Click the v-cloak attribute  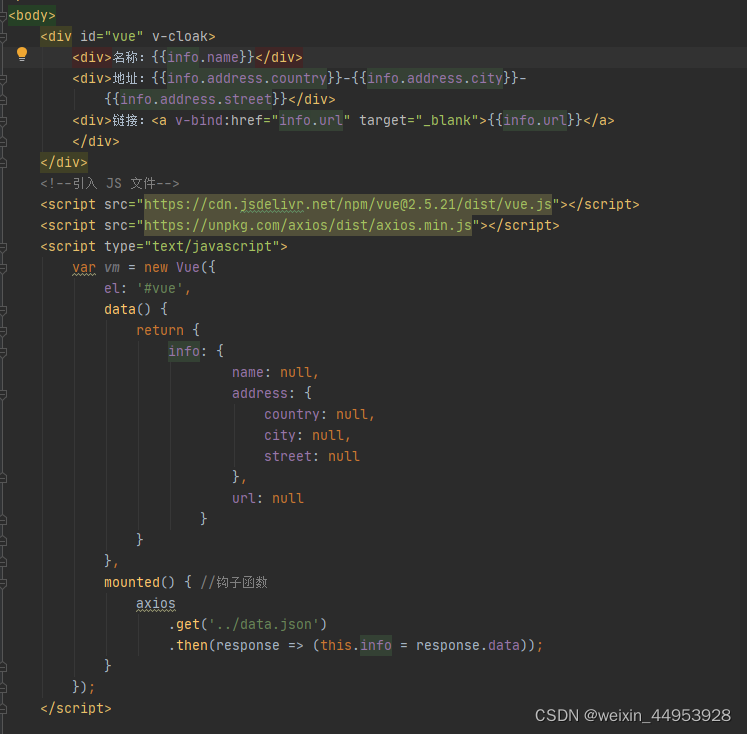180,37
